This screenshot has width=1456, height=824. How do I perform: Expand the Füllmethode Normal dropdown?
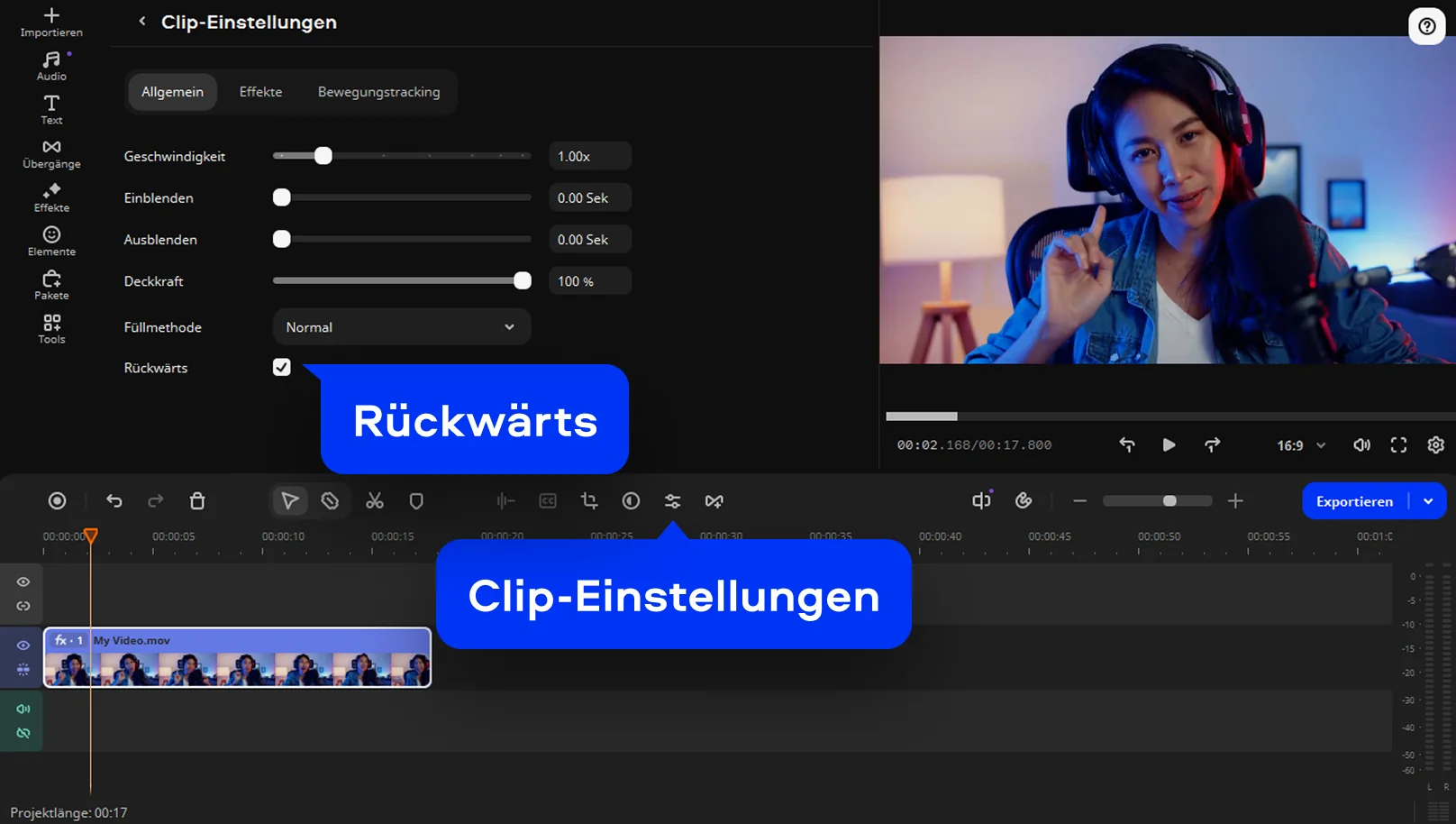point(401,327)
